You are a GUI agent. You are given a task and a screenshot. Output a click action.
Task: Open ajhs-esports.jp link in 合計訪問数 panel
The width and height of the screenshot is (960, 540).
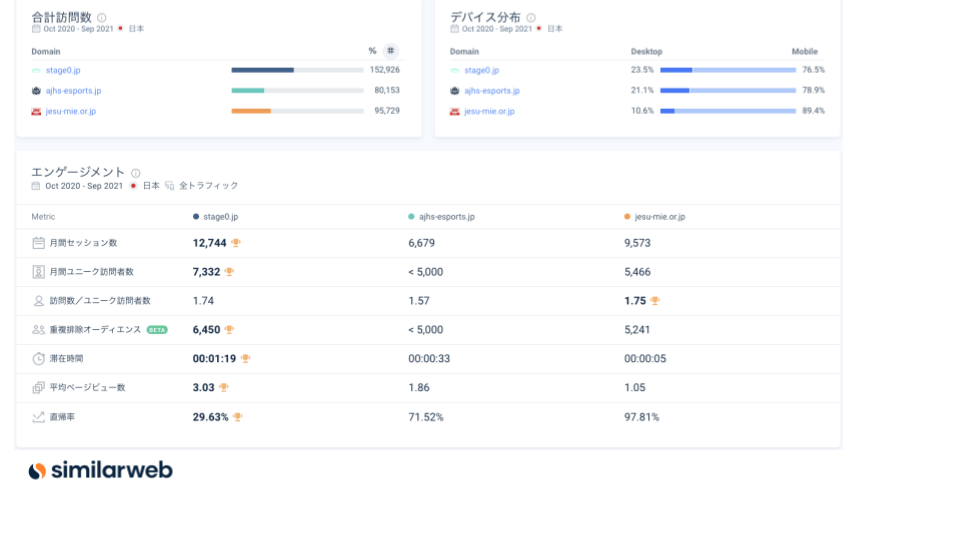coord(73,91)
